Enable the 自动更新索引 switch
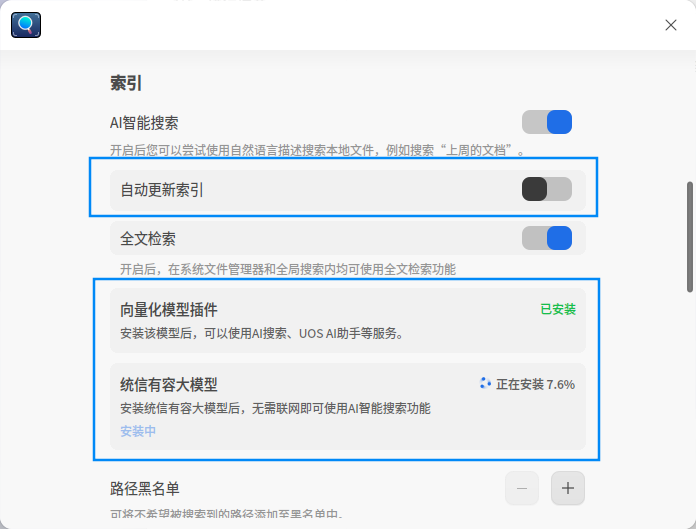This screenshot has width=696, height=529. [547, 189]
